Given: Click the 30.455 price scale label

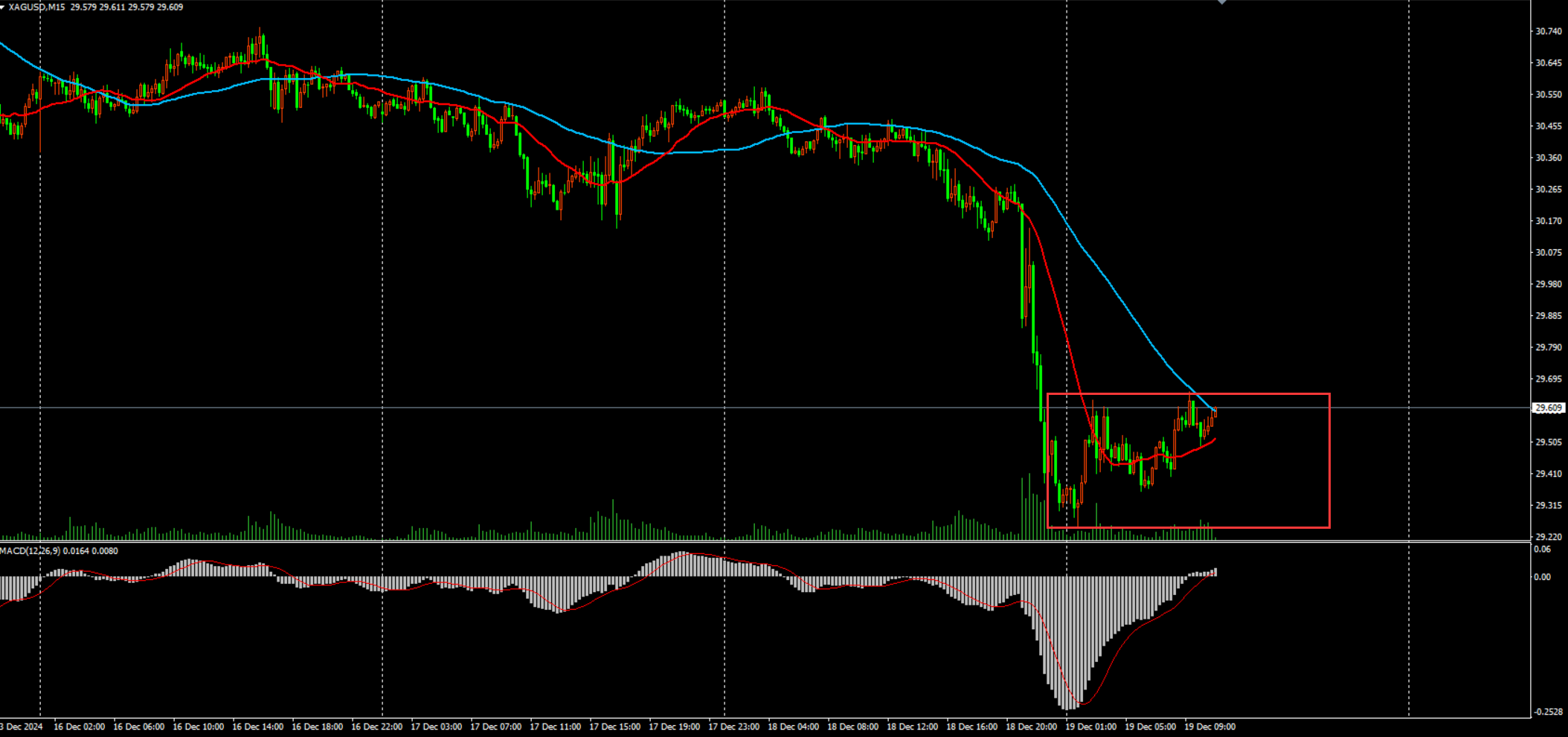Looking at the screenshot, I should [x=1549, y=126].
